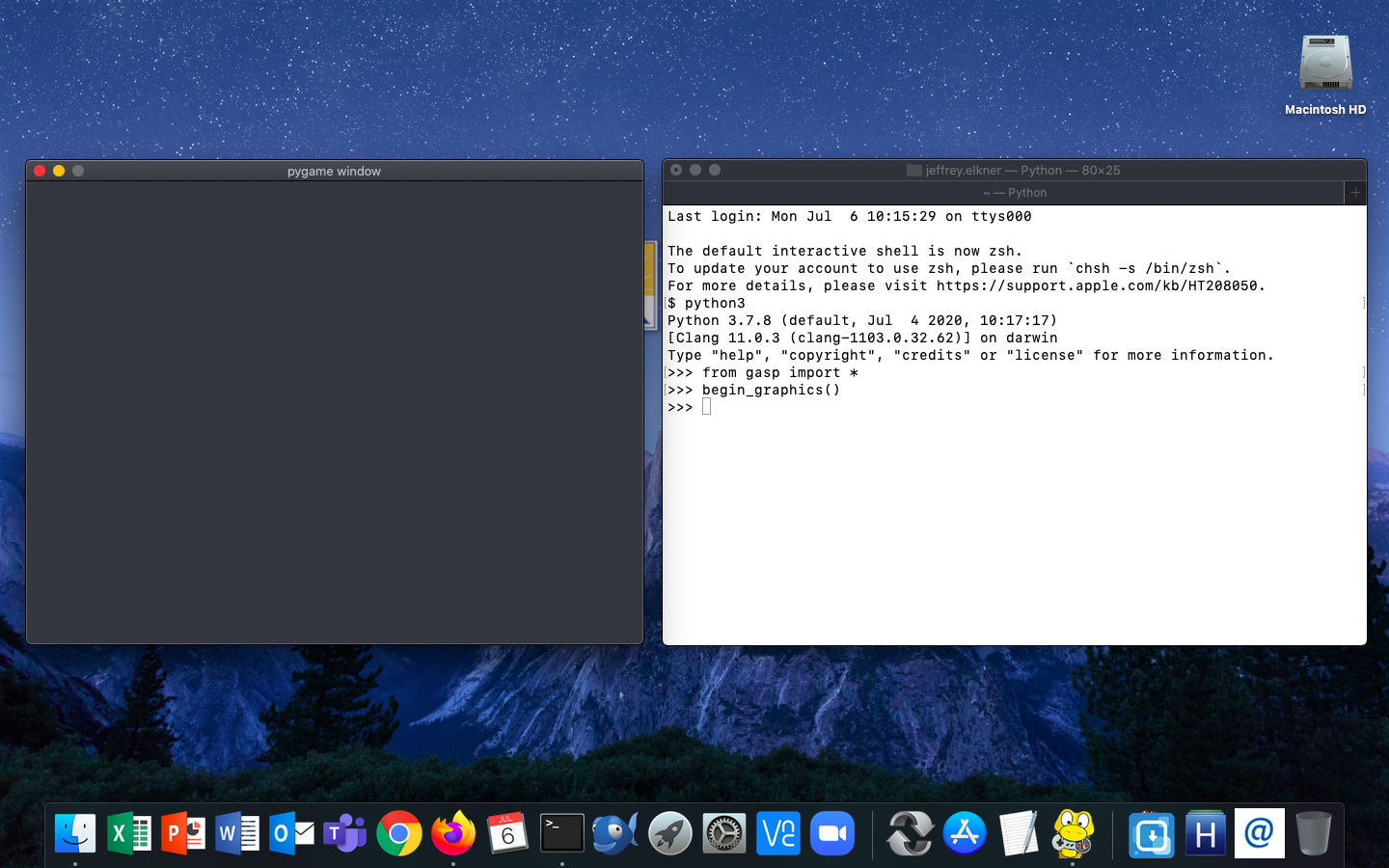
Task: Minimize the pygame window with yellow button
Action: (x=59, y=171)
